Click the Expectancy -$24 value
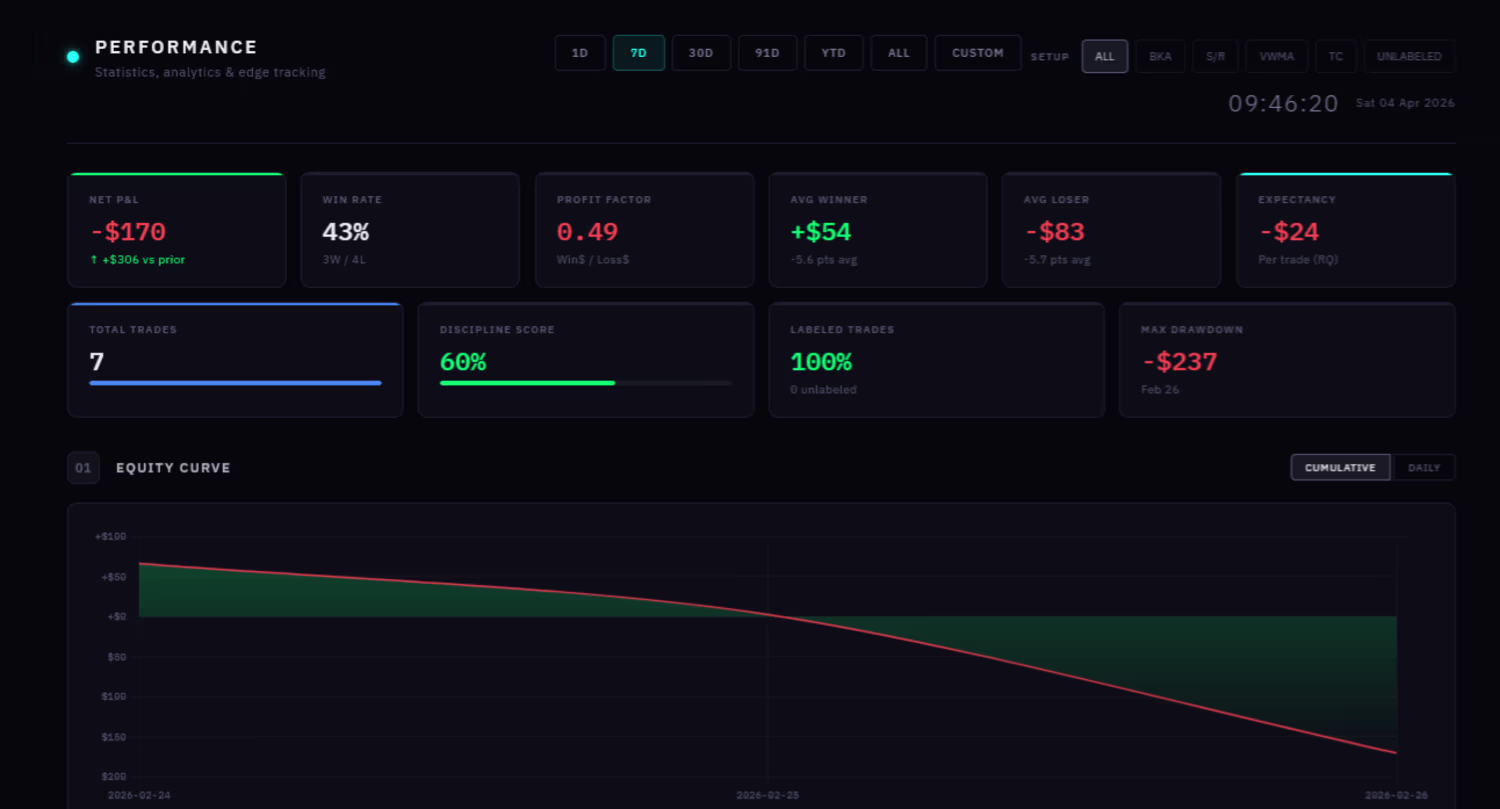Viewport: 1500px width, 809px height. 1288,232
